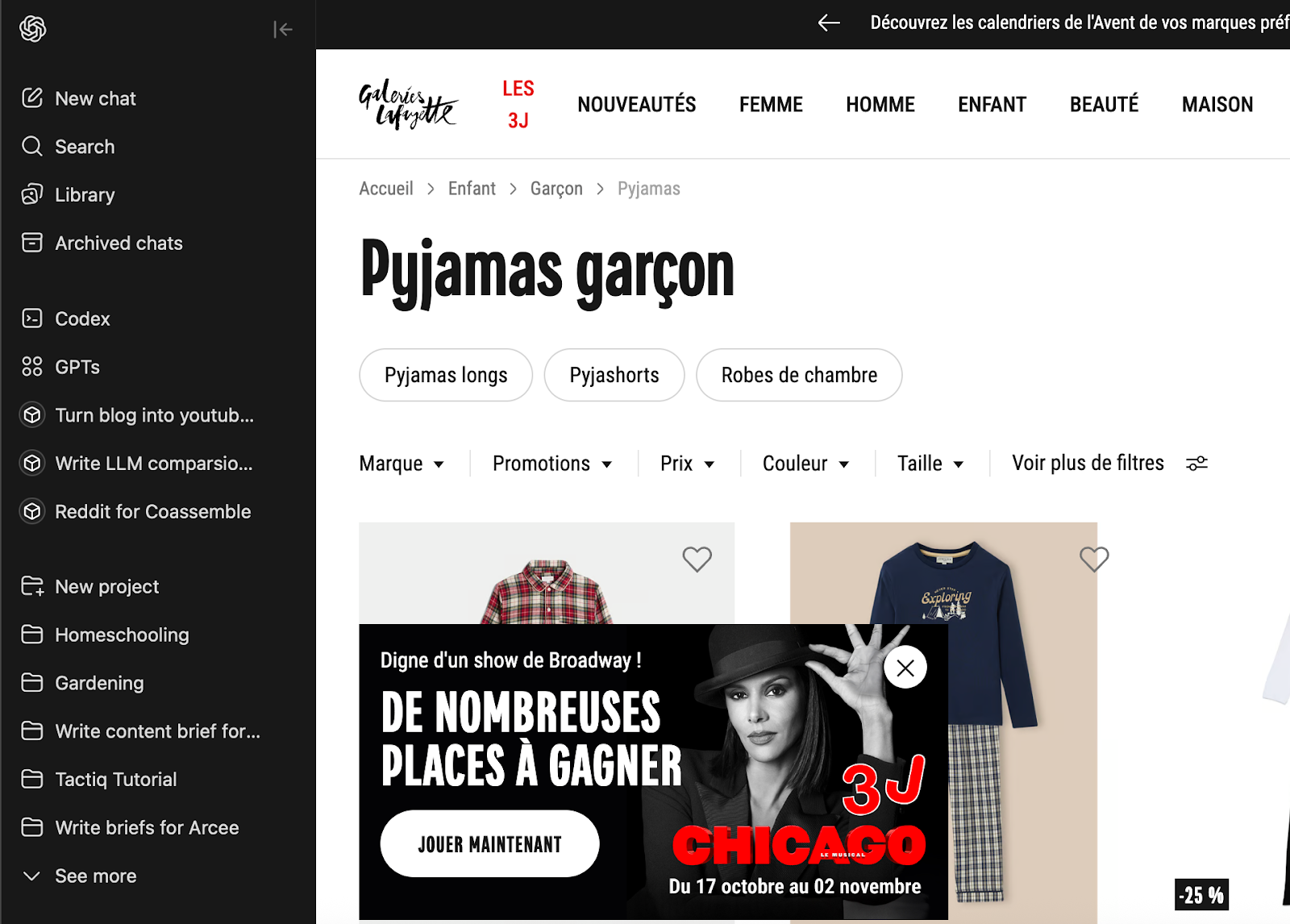Select the Pyjashorts category pill
The image size is (1290, 924).
click(x=614, y=375)
